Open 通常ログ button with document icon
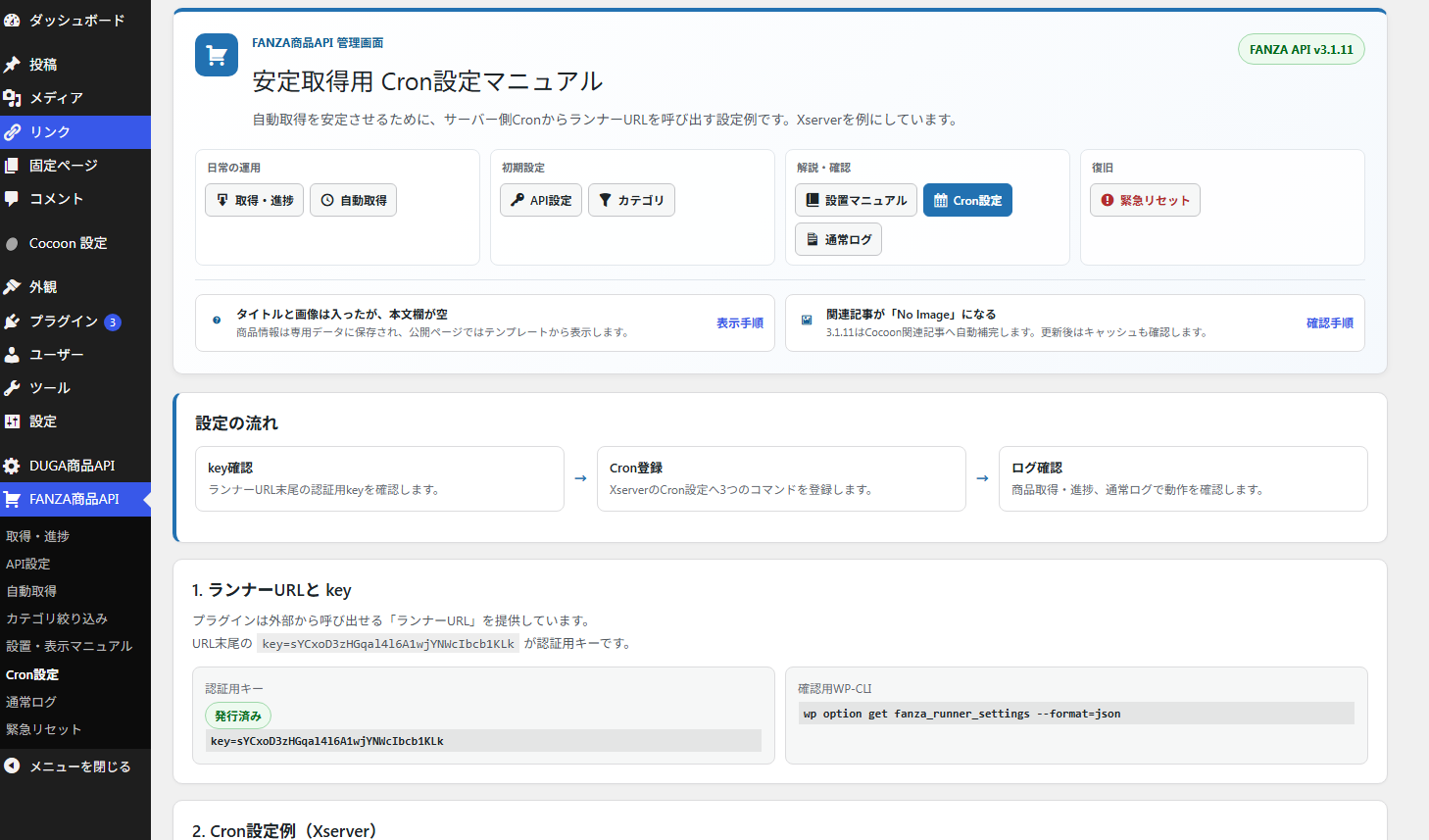Viewport: 1429px width, 840px height. (838, 239)
